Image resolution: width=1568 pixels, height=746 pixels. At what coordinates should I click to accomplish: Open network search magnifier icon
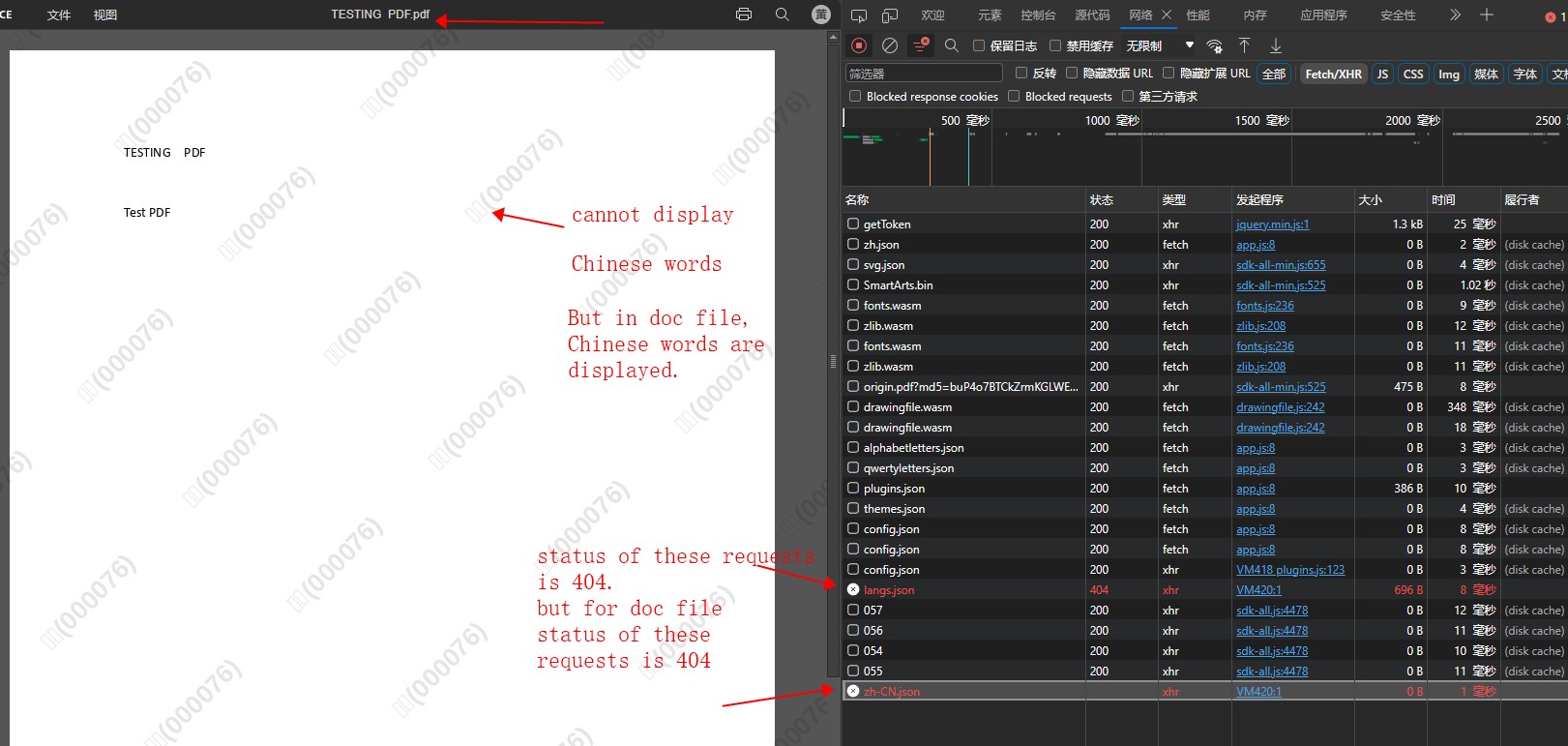tap(952, 45)
